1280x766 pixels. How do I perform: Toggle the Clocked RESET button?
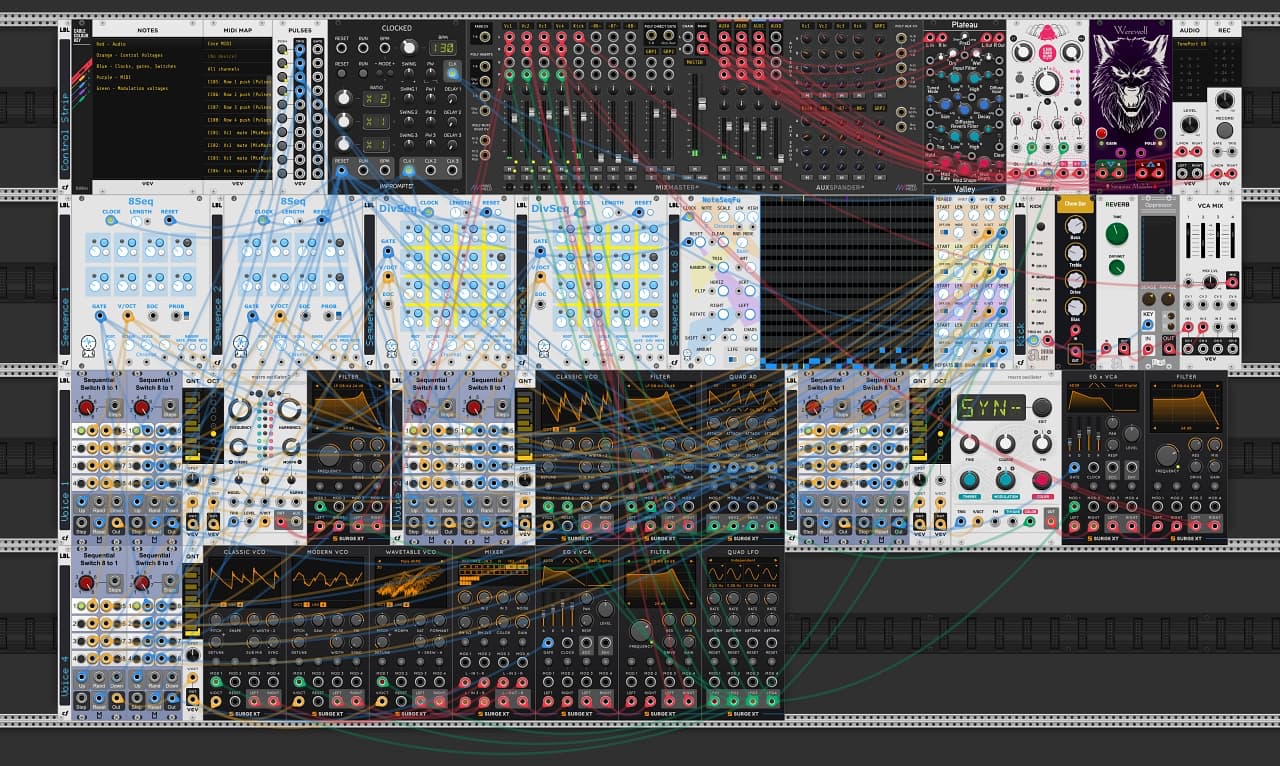tap(341, 73)
